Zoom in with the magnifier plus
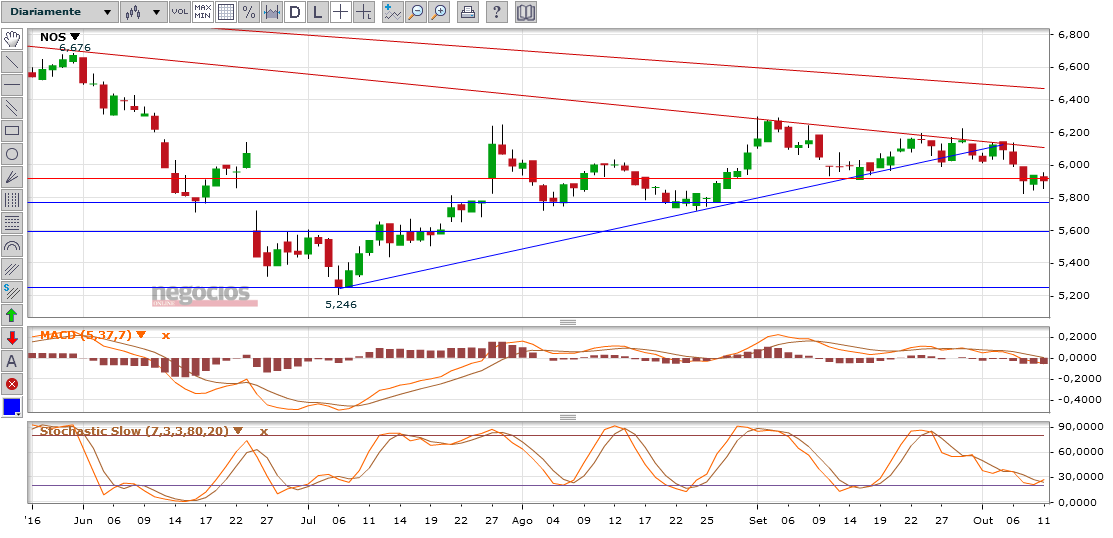Image resolution: width=1113 pixels, height=538 pixels. [x=439, y=11]
